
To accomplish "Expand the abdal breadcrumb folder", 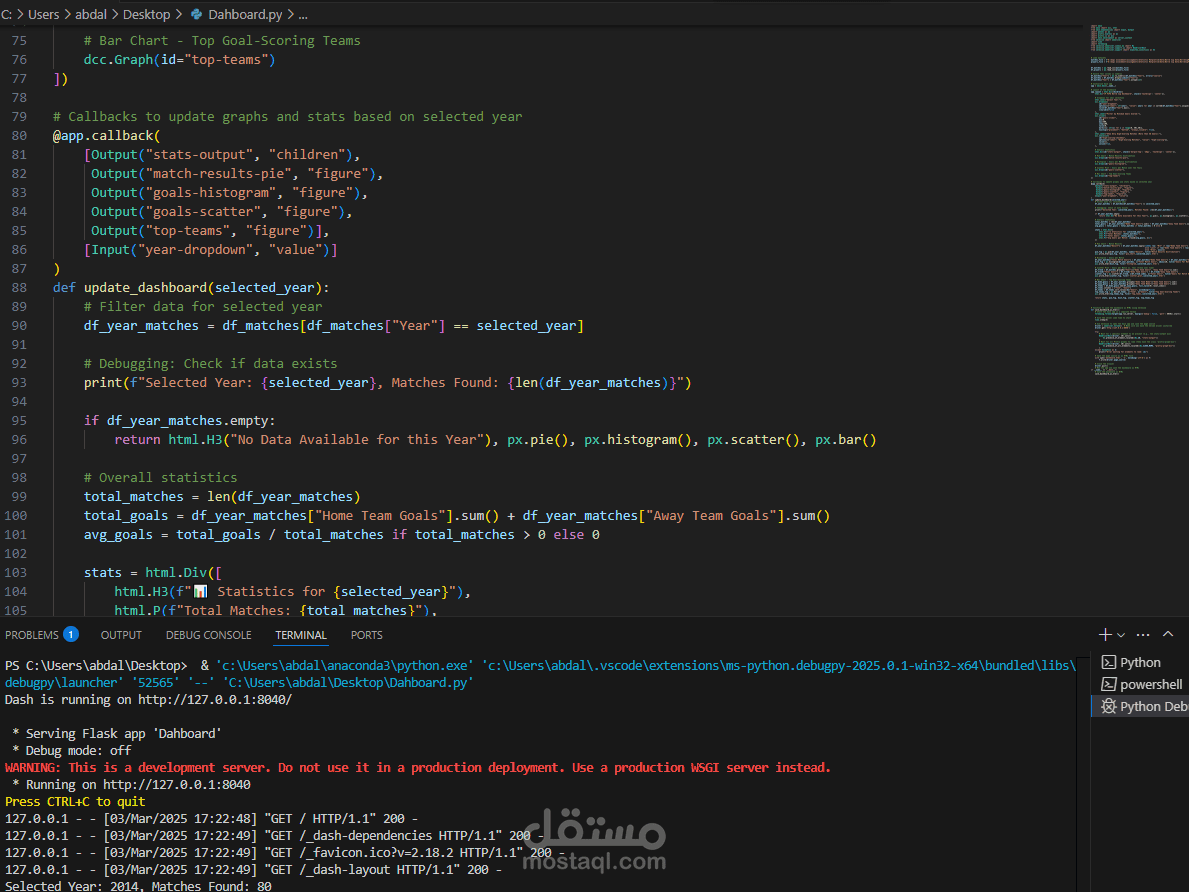I will tap(91, 14).
